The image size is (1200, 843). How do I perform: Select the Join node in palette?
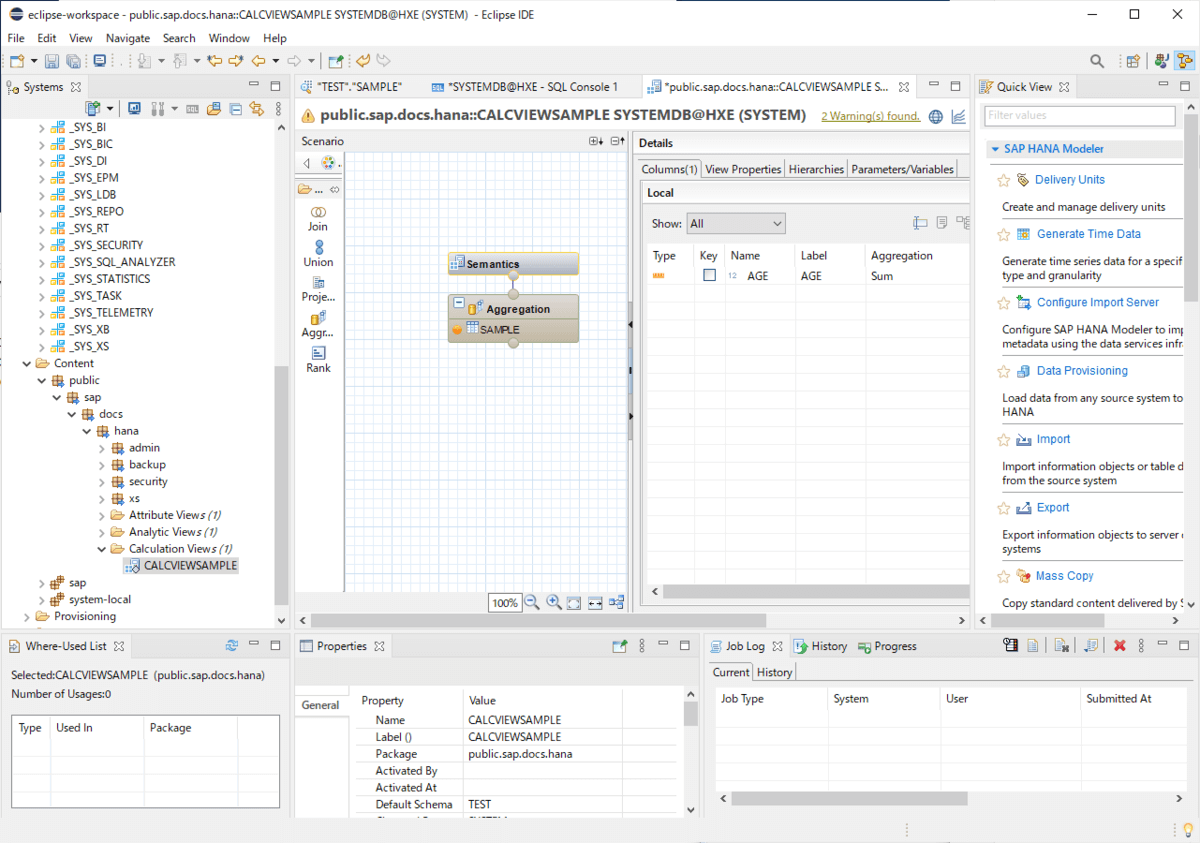click(318, 218)
